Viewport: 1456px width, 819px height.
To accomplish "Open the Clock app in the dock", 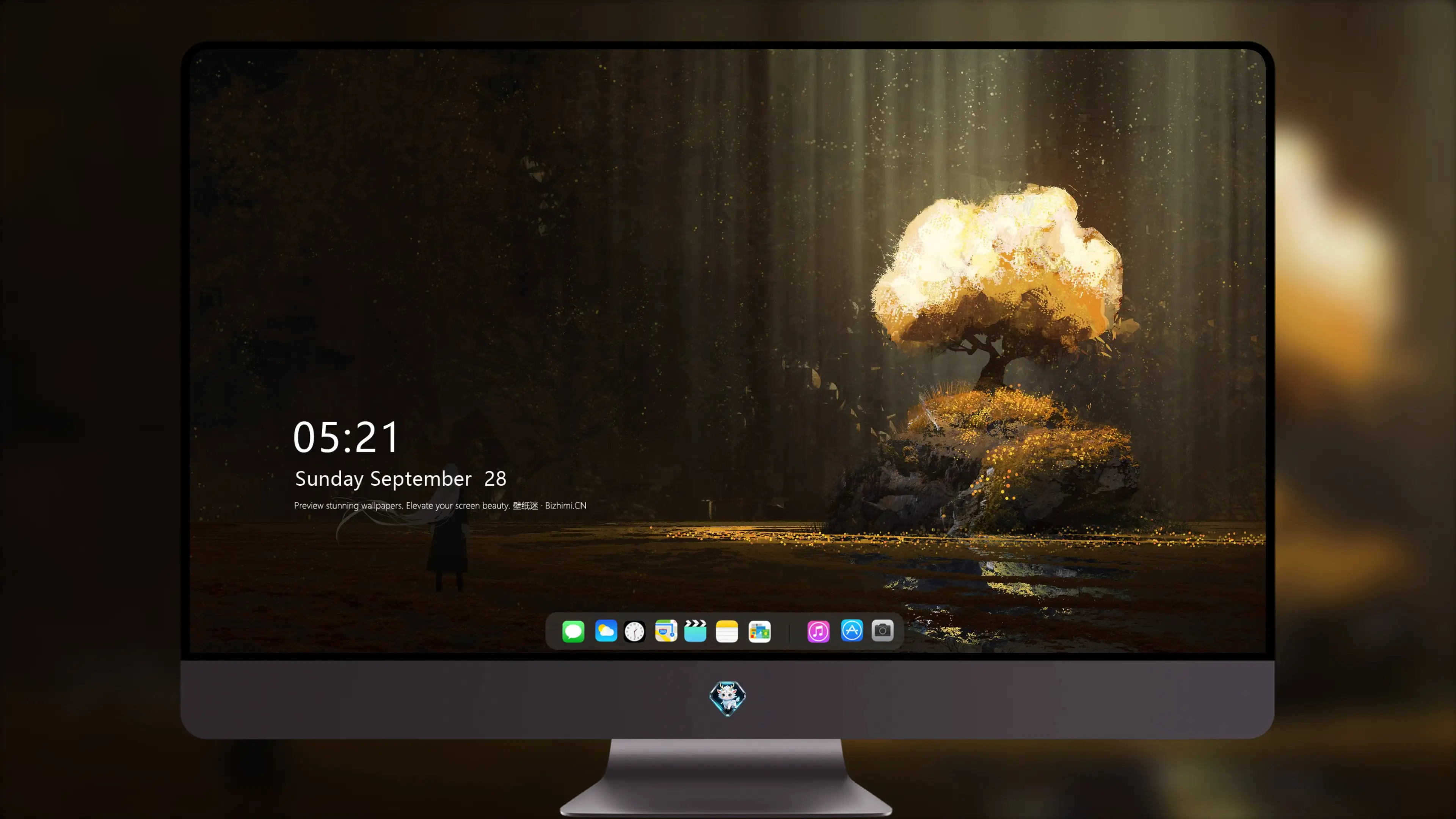I will pyautogui.click(x=634, y=631).
